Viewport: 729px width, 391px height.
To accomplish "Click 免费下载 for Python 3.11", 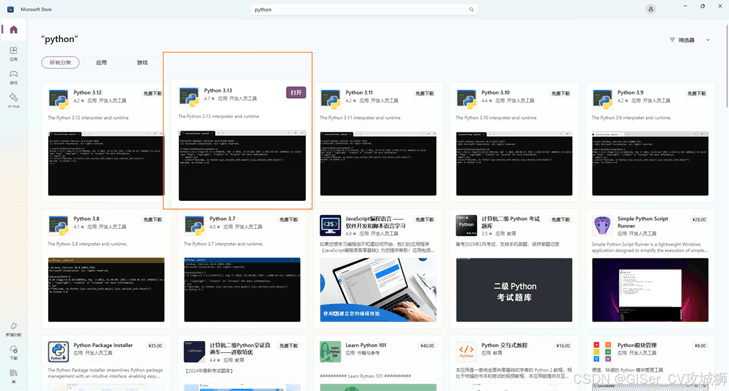I will pos(424,93).
